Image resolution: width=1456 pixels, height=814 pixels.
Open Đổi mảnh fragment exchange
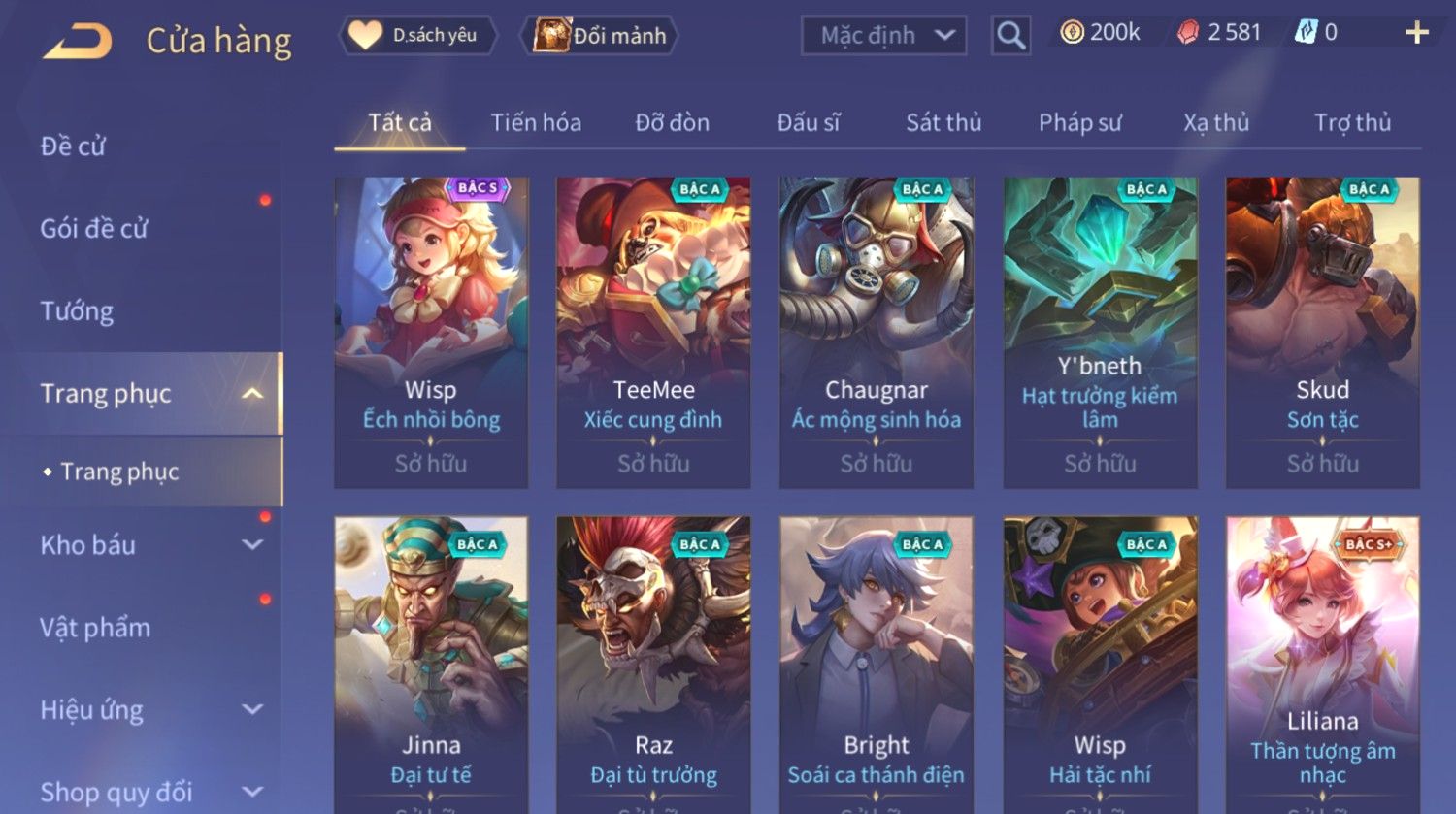599,36
